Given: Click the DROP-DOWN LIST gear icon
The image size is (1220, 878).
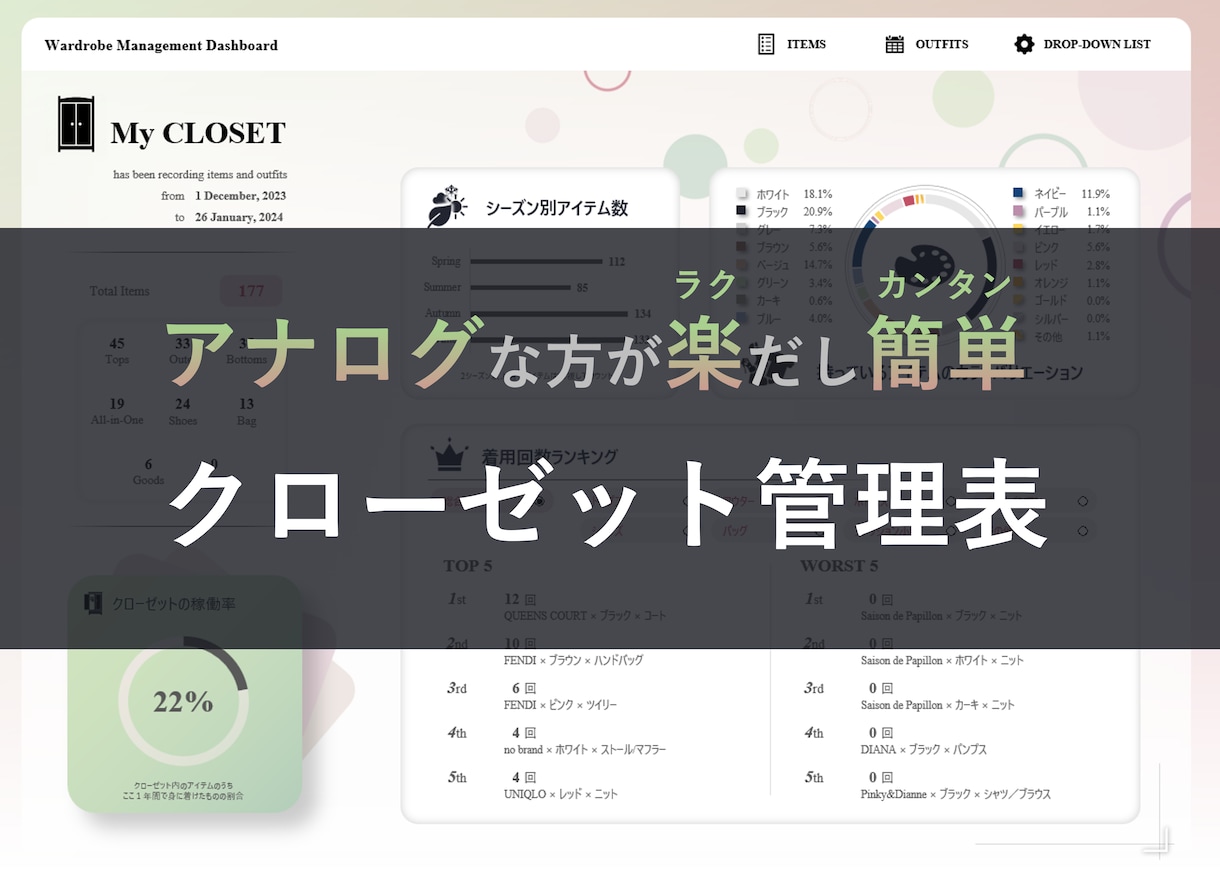Looking at the screenshot, I should 1024,44.
